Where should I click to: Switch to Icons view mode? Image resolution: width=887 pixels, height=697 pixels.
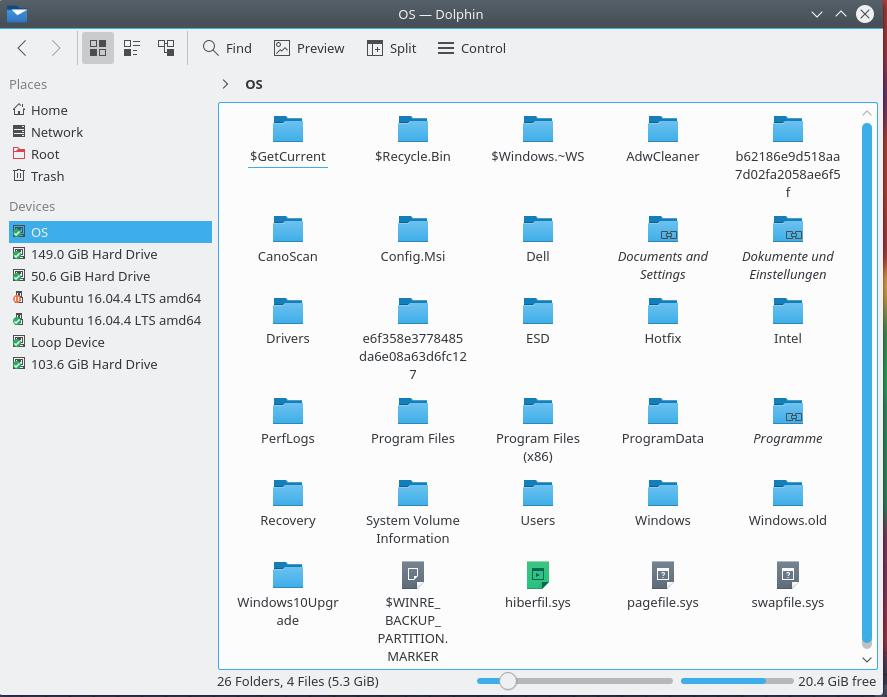[x=98, y=48]
